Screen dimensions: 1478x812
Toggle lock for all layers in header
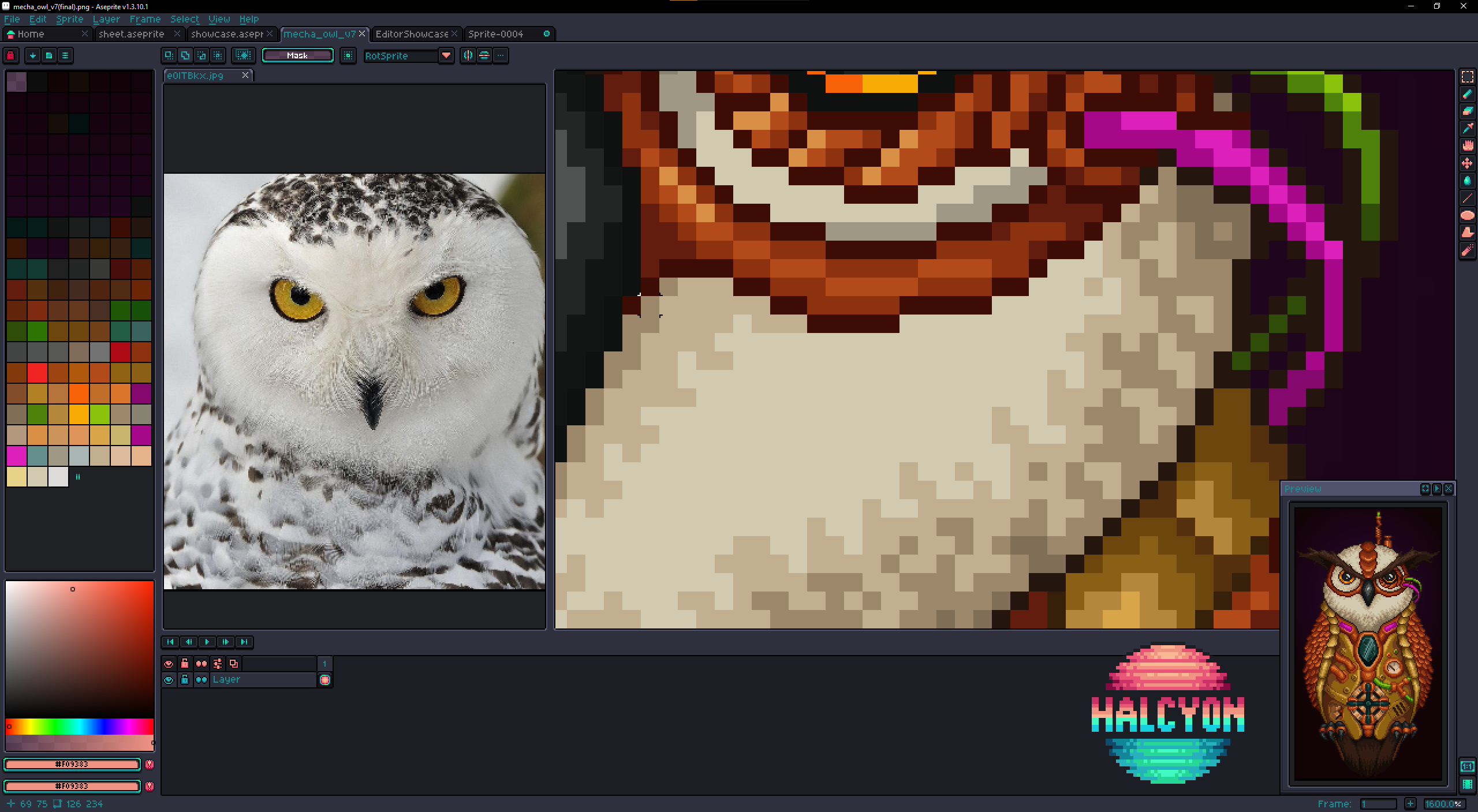coord(185,664)
